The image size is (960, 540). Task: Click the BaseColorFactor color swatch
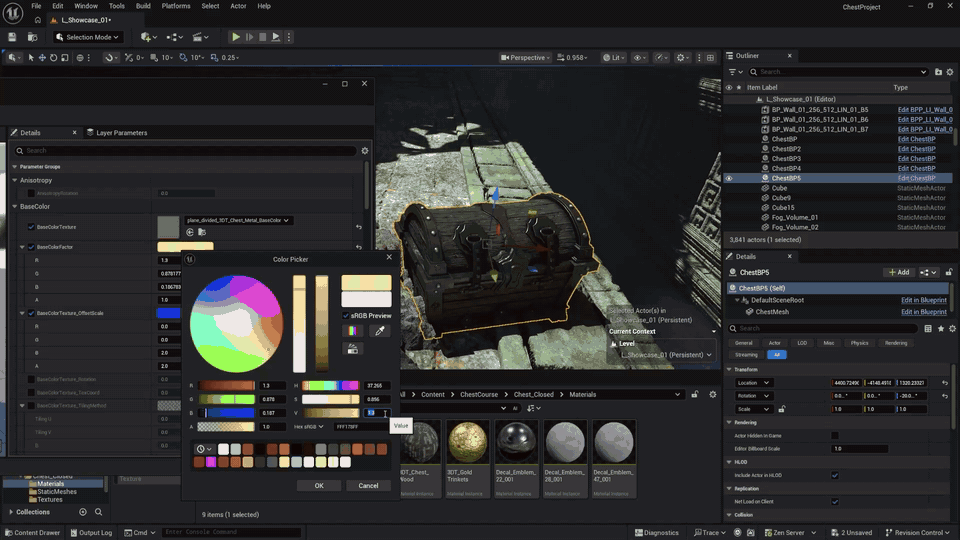(x=186, y=247)
